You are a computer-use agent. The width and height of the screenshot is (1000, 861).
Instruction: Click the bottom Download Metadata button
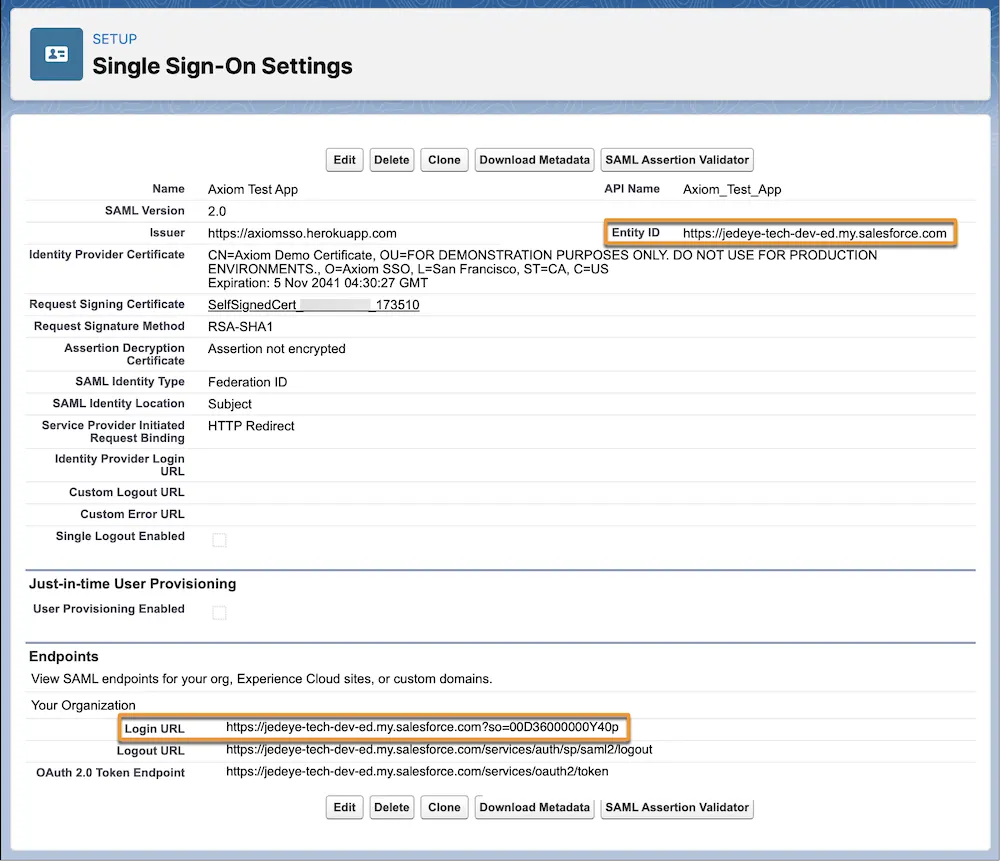point(534,807)
